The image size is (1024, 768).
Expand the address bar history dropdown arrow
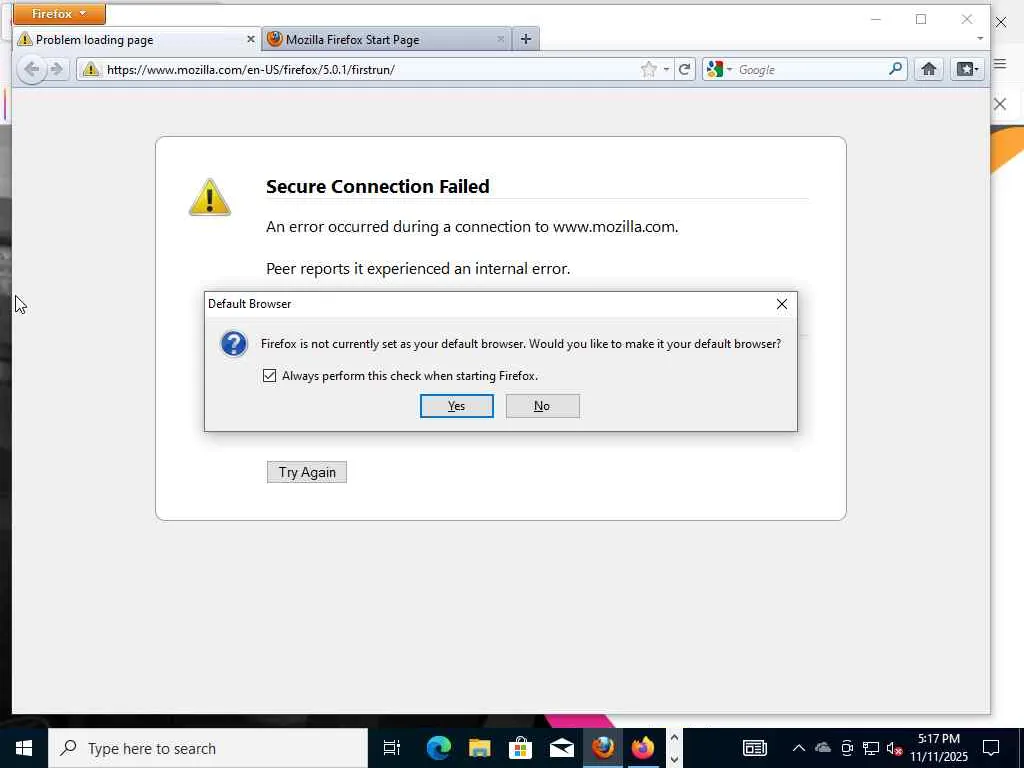666,69
